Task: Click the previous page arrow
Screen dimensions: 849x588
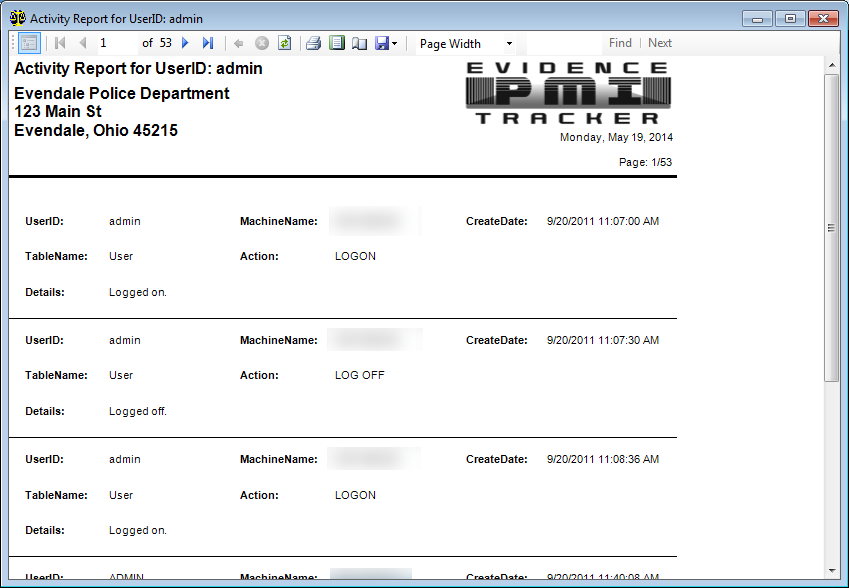Action: (82, 43)
